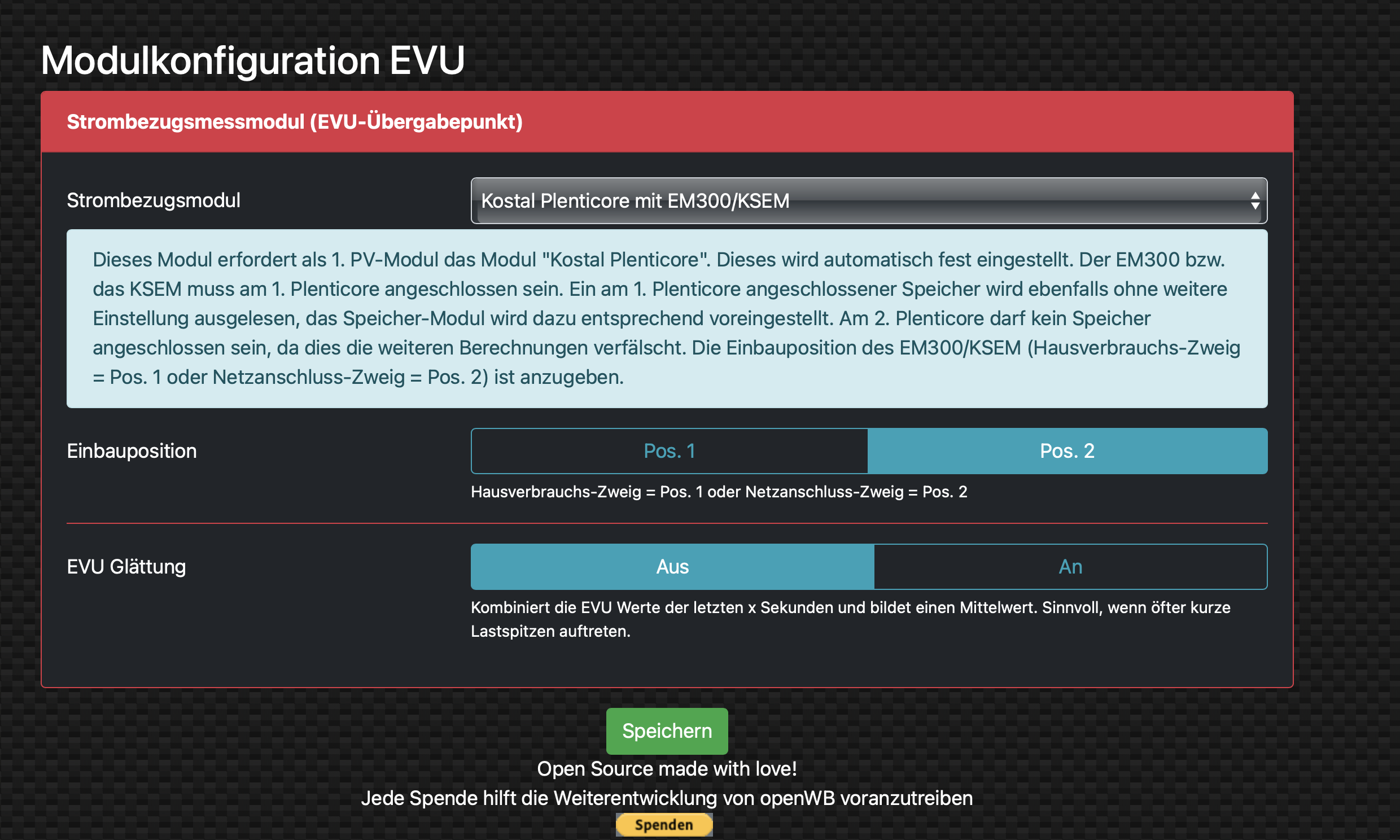Image resolution: width=1400 pixels, height=840 pixels.
Task: Click the 'Open Source made with love!' text
Action: pos(667,769)
